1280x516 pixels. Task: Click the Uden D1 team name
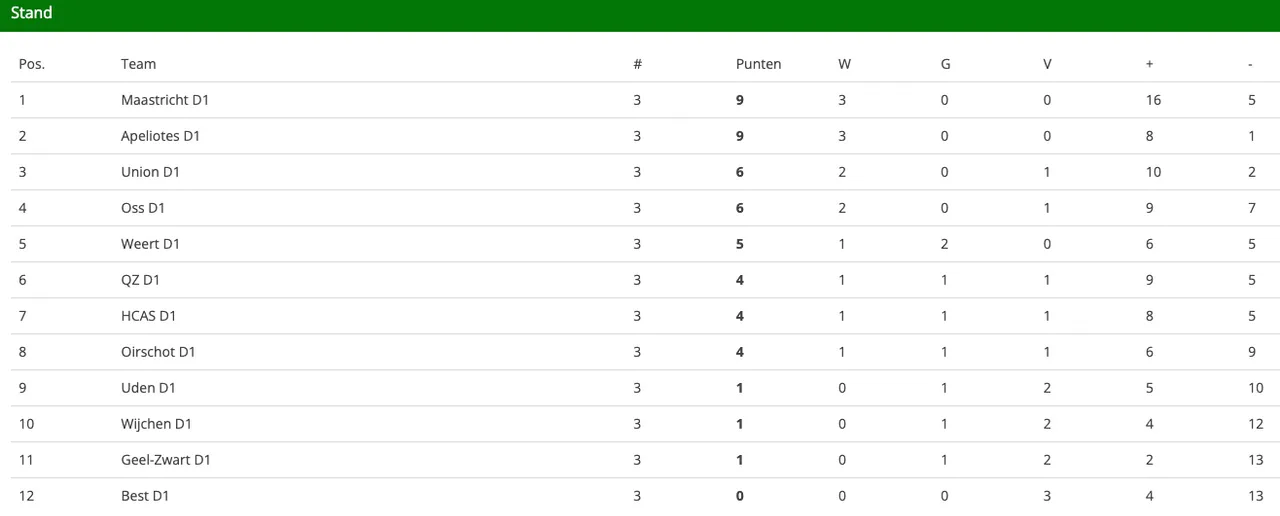tap(148, 388)
